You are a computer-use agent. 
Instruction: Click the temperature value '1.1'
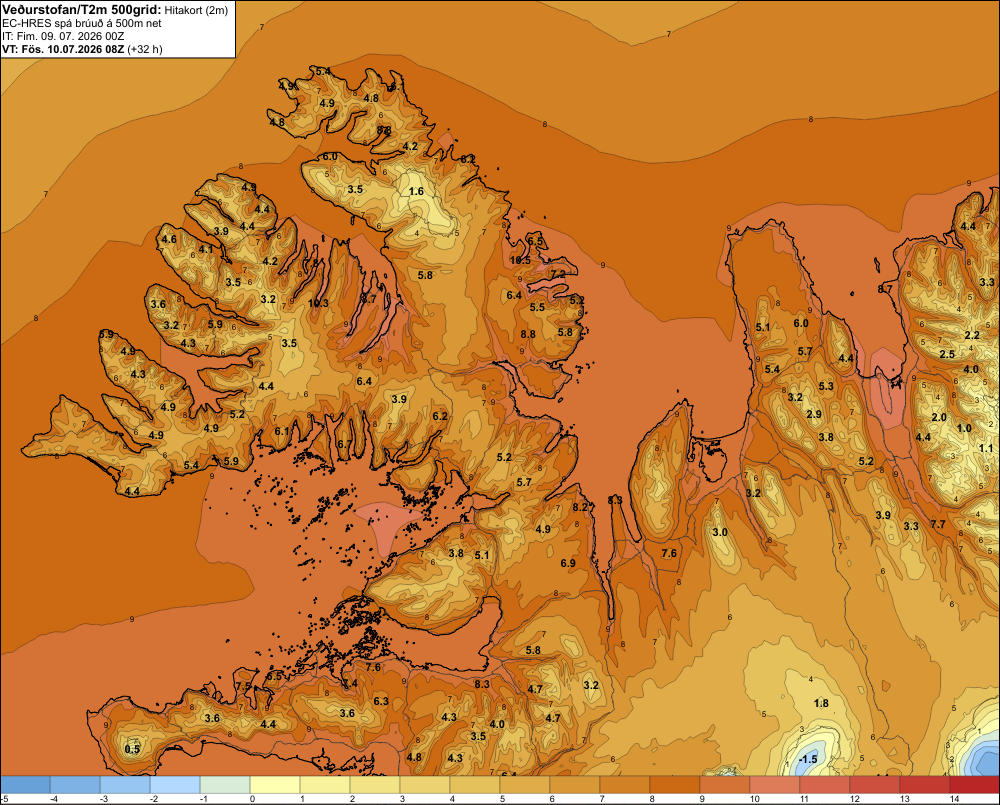tap(986, 448)
